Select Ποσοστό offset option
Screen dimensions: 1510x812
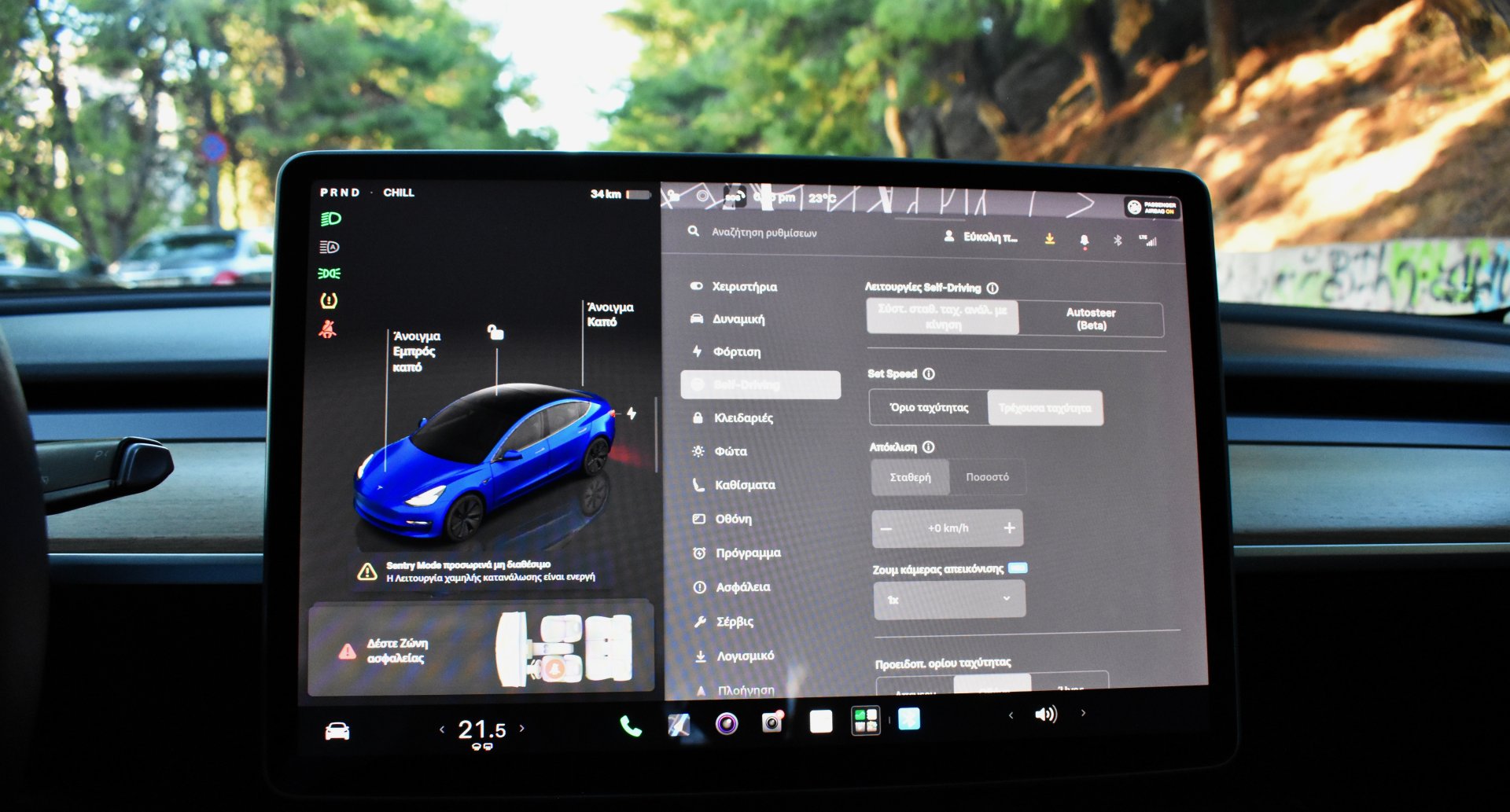point(987,477)
